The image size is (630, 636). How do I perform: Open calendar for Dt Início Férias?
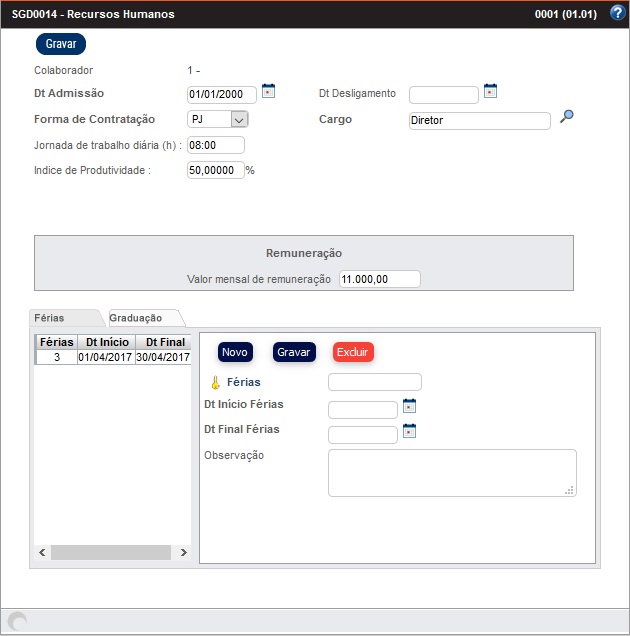409,406
